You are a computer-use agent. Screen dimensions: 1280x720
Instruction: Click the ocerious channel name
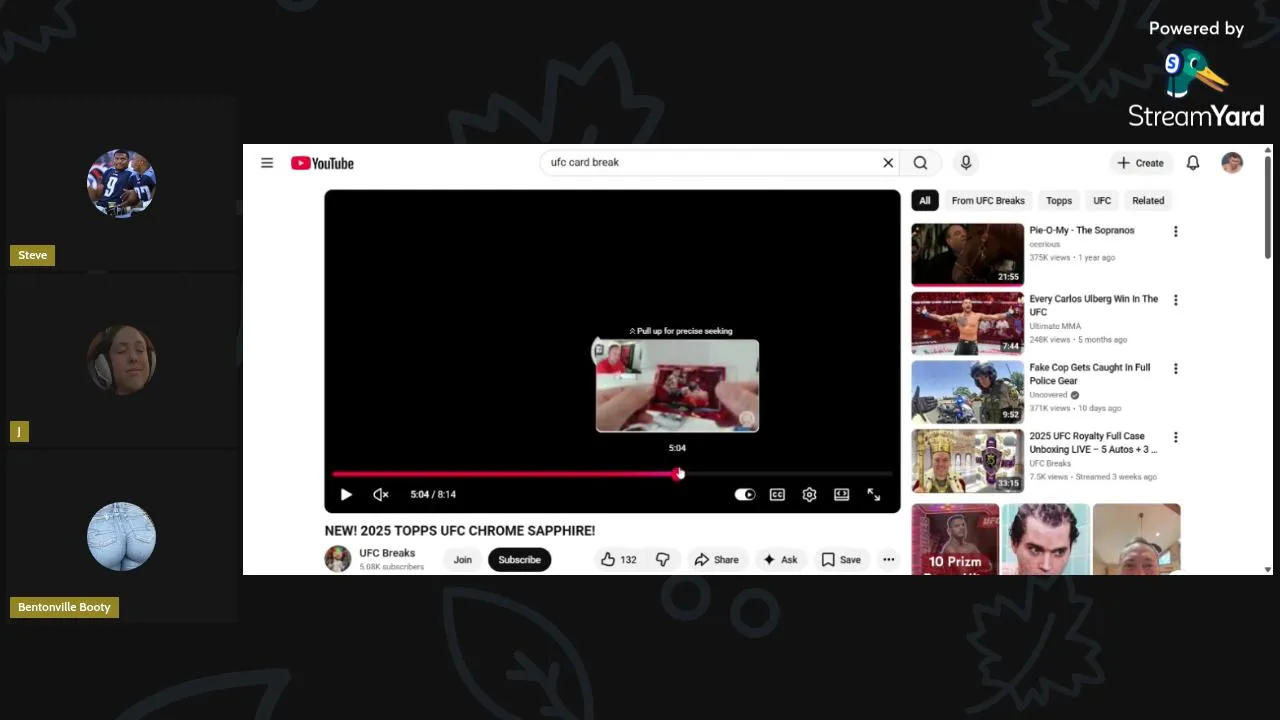[1045, 244]
